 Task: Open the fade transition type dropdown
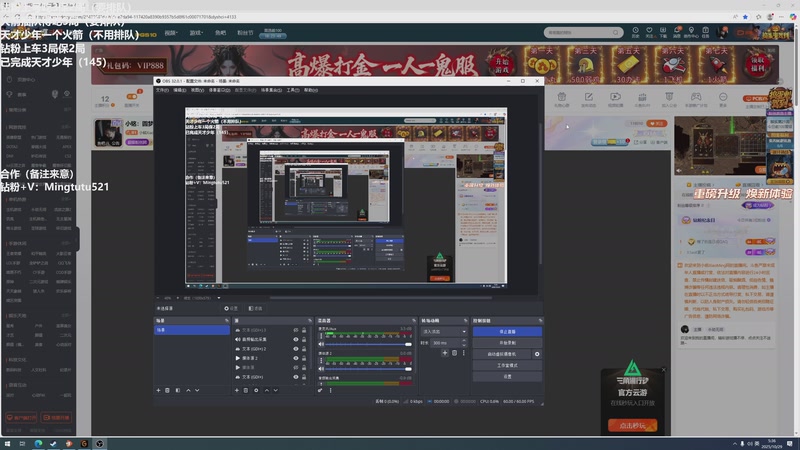click(444, 332)
